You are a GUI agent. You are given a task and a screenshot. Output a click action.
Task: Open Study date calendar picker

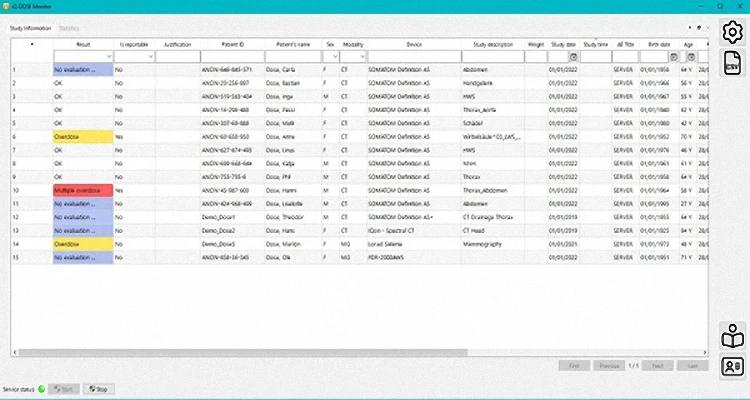click(573, 57)
